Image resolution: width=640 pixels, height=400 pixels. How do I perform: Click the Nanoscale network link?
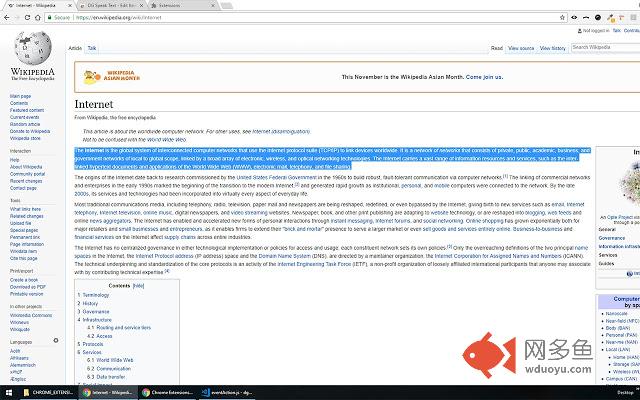[x=616, y=313]
